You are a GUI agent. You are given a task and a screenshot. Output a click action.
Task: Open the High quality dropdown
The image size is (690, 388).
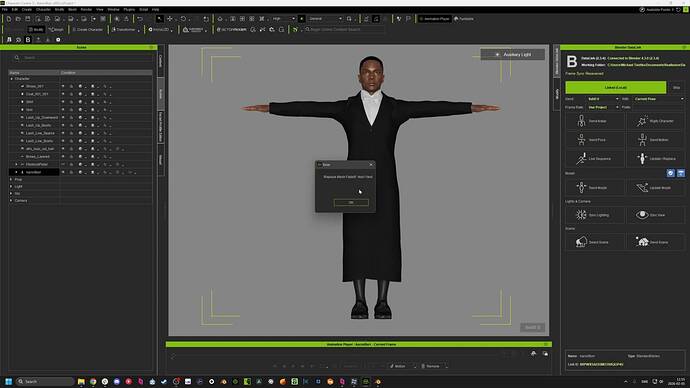click(x=283, y=19)
